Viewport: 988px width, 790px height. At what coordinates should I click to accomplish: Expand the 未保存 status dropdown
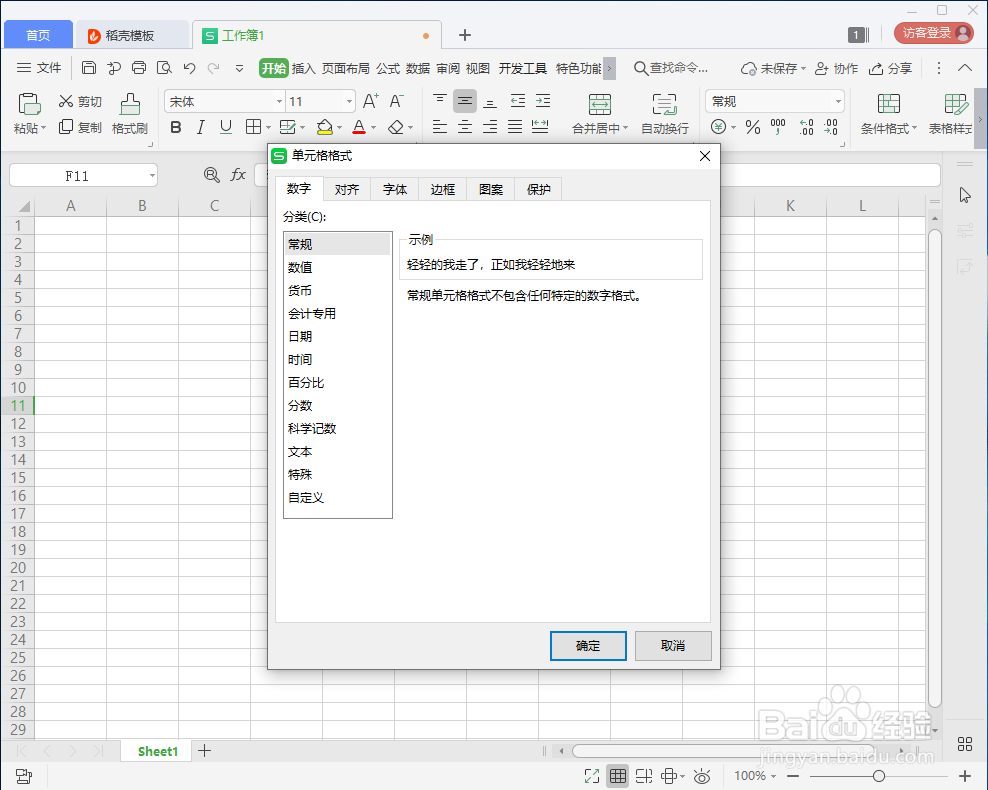tap(803, 68)
